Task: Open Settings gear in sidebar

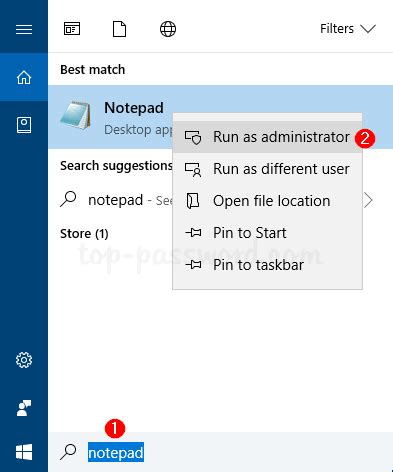Action: [24, 360]
